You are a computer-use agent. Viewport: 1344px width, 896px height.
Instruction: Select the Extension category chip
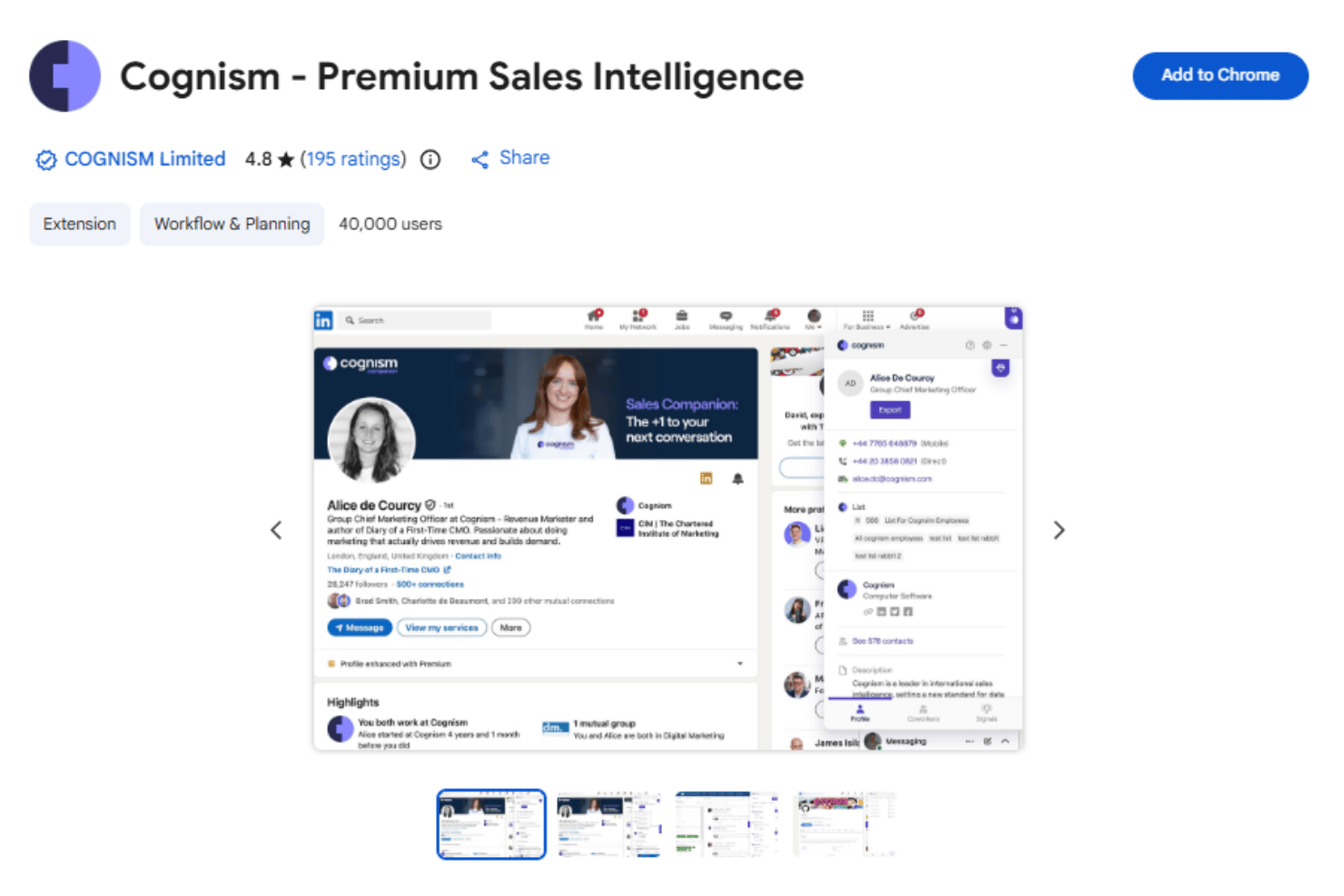click(80, 224)
